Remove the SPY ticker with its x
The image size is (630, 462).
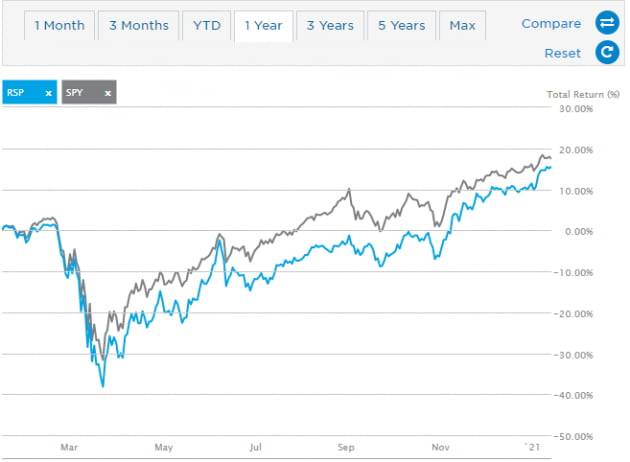[108, 93]
